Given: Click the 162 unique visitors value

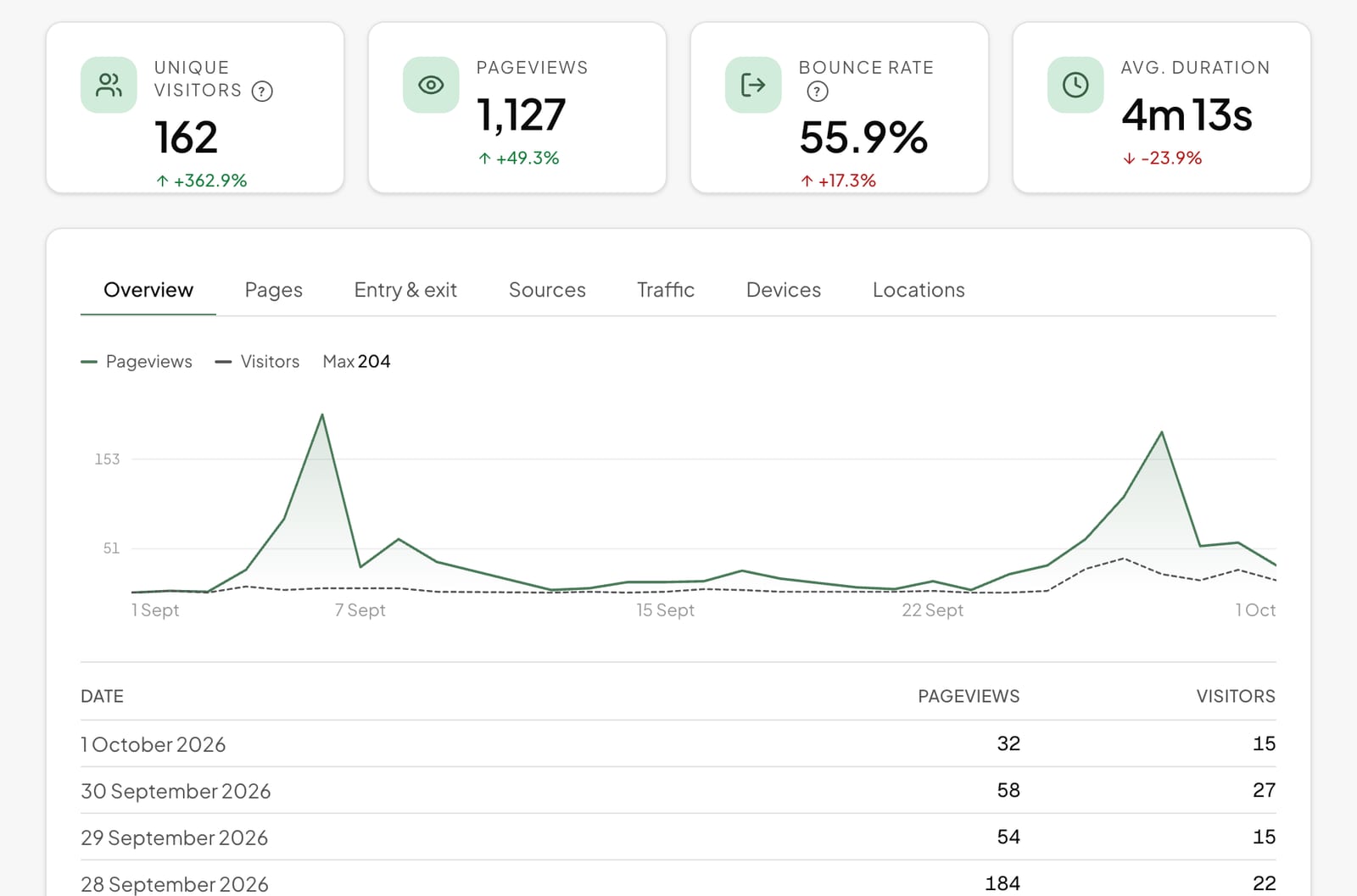Looking at the screenshot, I should (x=186, y=136).
